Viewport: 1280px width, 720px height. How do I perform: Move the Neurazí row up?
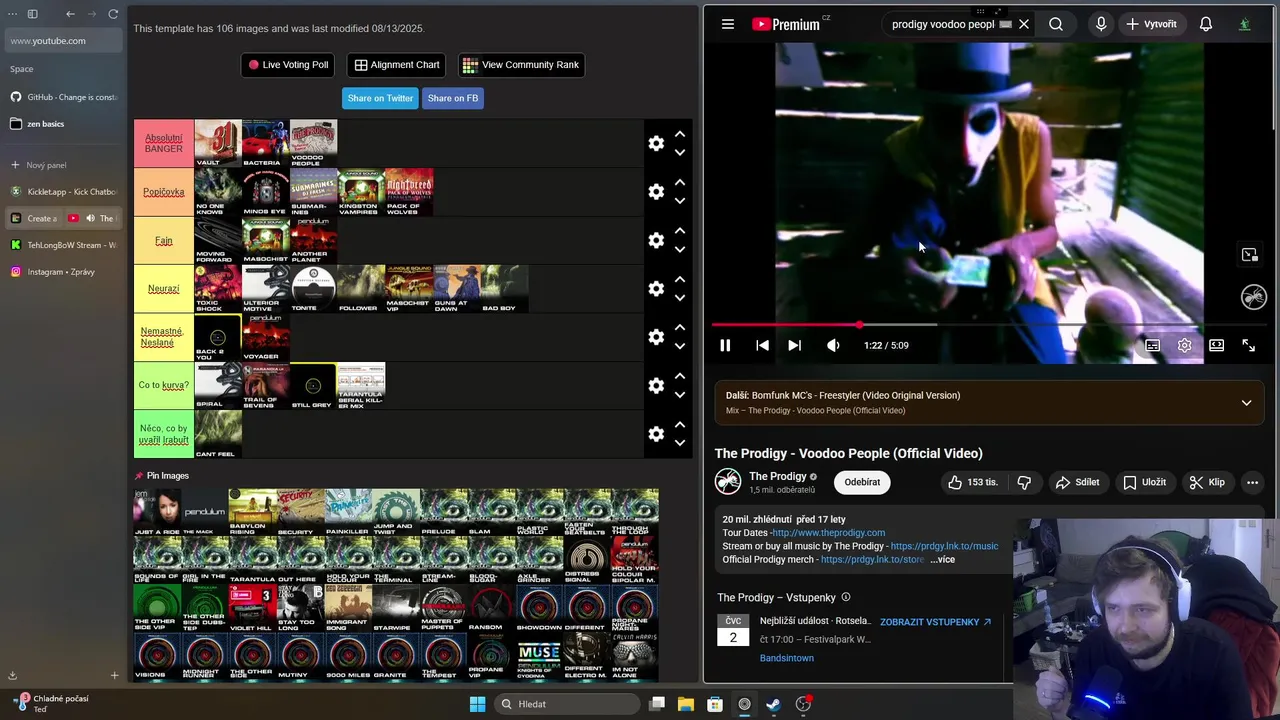[680, 279]
